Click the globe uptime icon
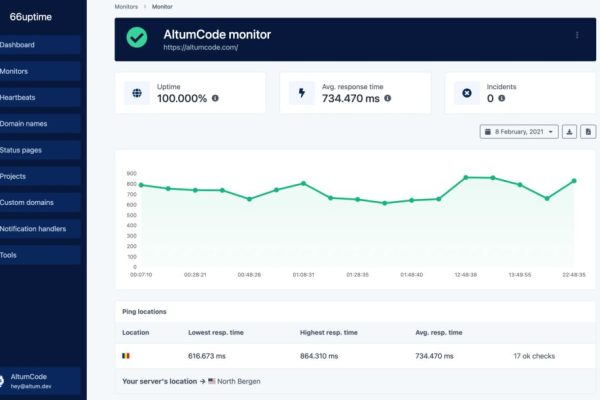 click(x=137, y=93)
